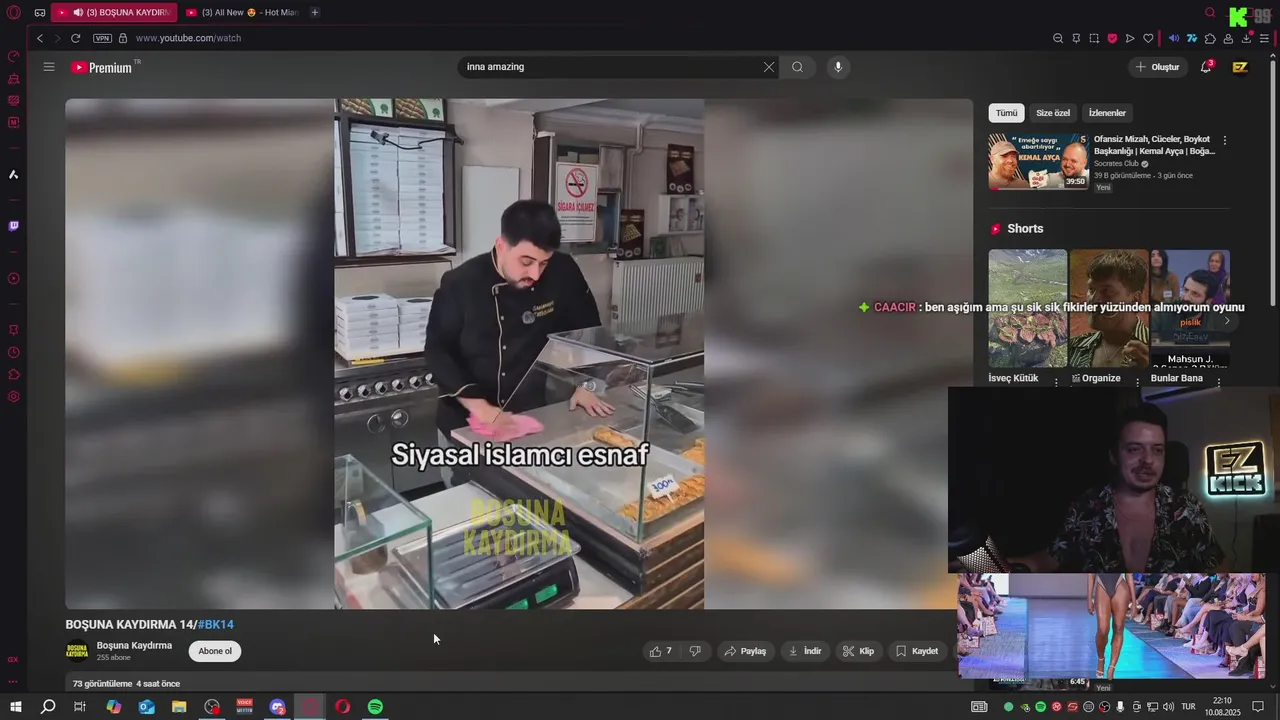The height and width of the screenshot is (720, 1280).
Task: Open Windows taskbar search
Action: (48, 707)
